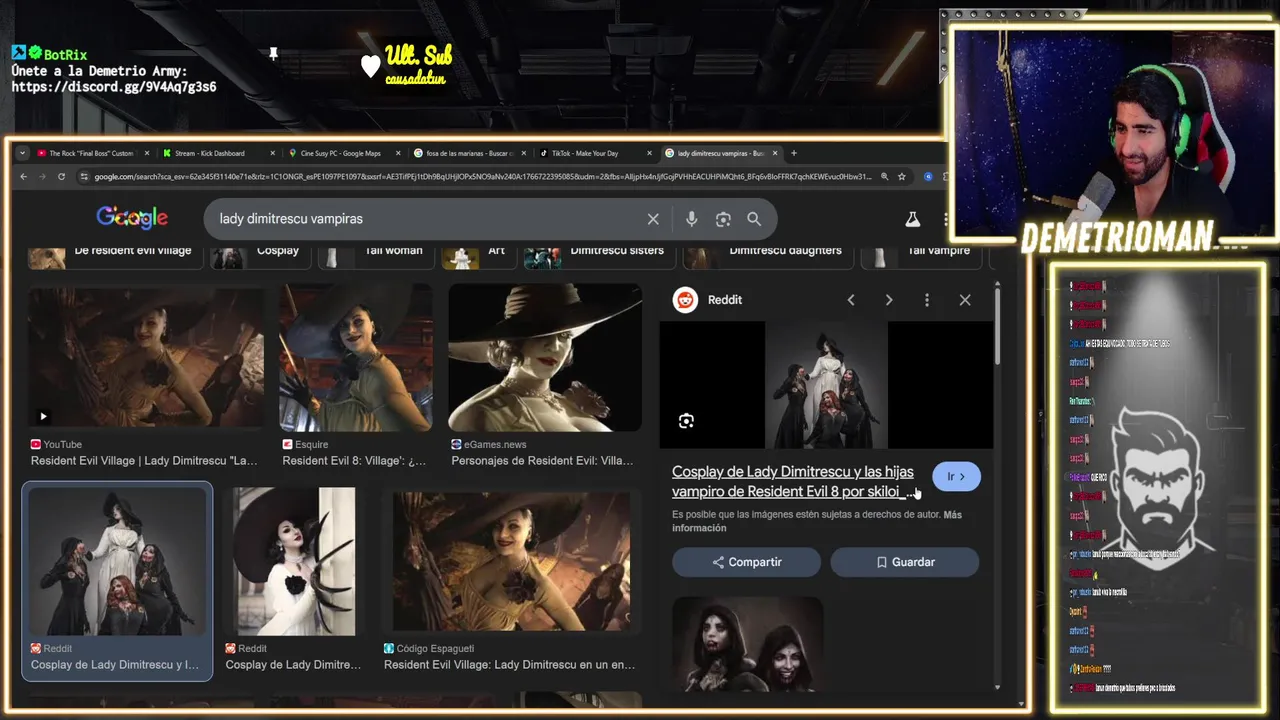
Task: Click the Compartir button
Action: [x=746, y=562]
